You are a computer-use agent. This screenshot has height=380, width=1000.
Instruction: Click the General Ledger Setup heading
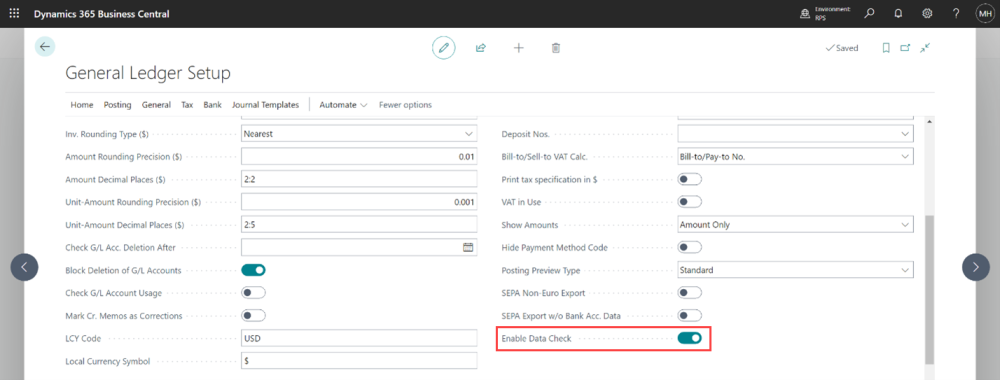pyautogui.click(x=148, y=73)
